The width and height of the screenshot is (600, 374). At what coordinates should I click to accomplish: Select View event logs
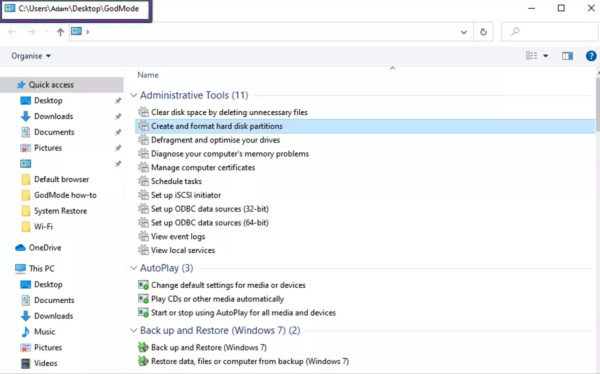pos(178,236)
